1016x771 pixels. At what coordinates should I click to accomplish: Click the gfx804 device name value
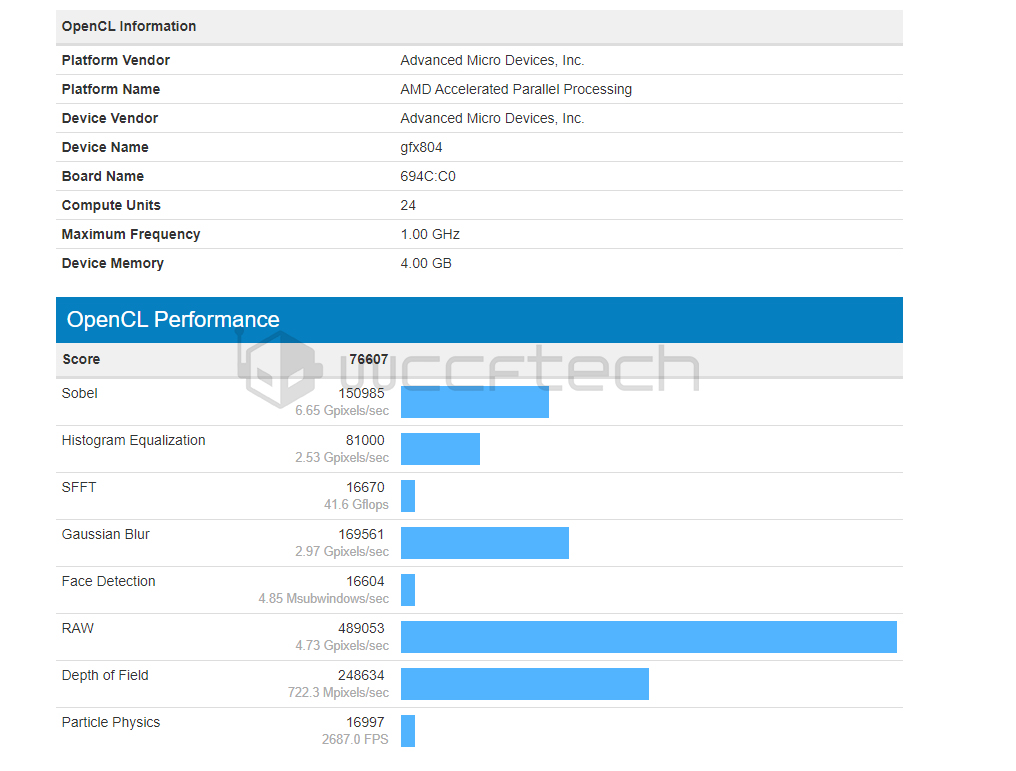tap(421, 148)
